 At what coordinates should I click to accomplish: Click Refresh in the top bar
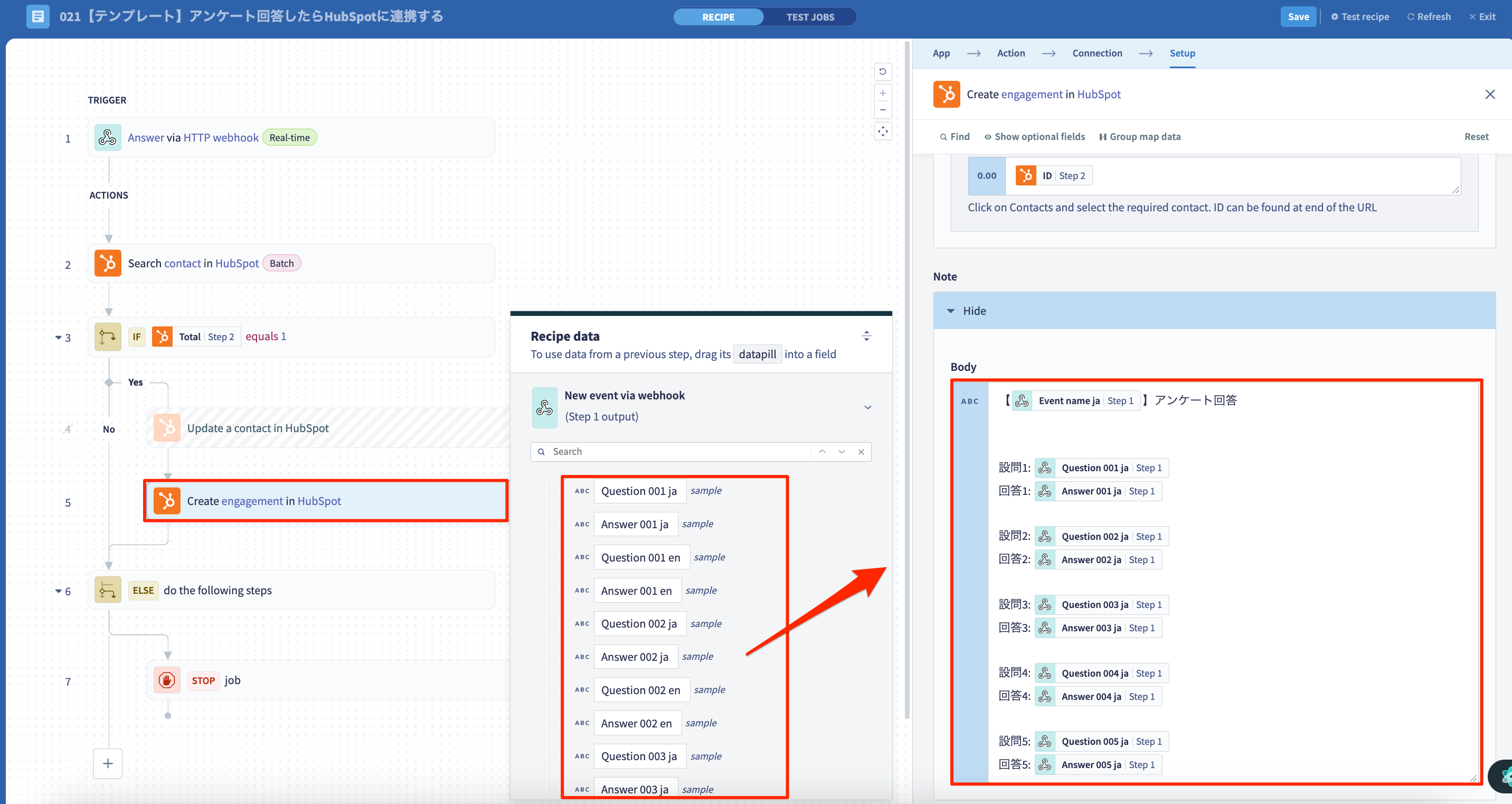click(1429, 16)
